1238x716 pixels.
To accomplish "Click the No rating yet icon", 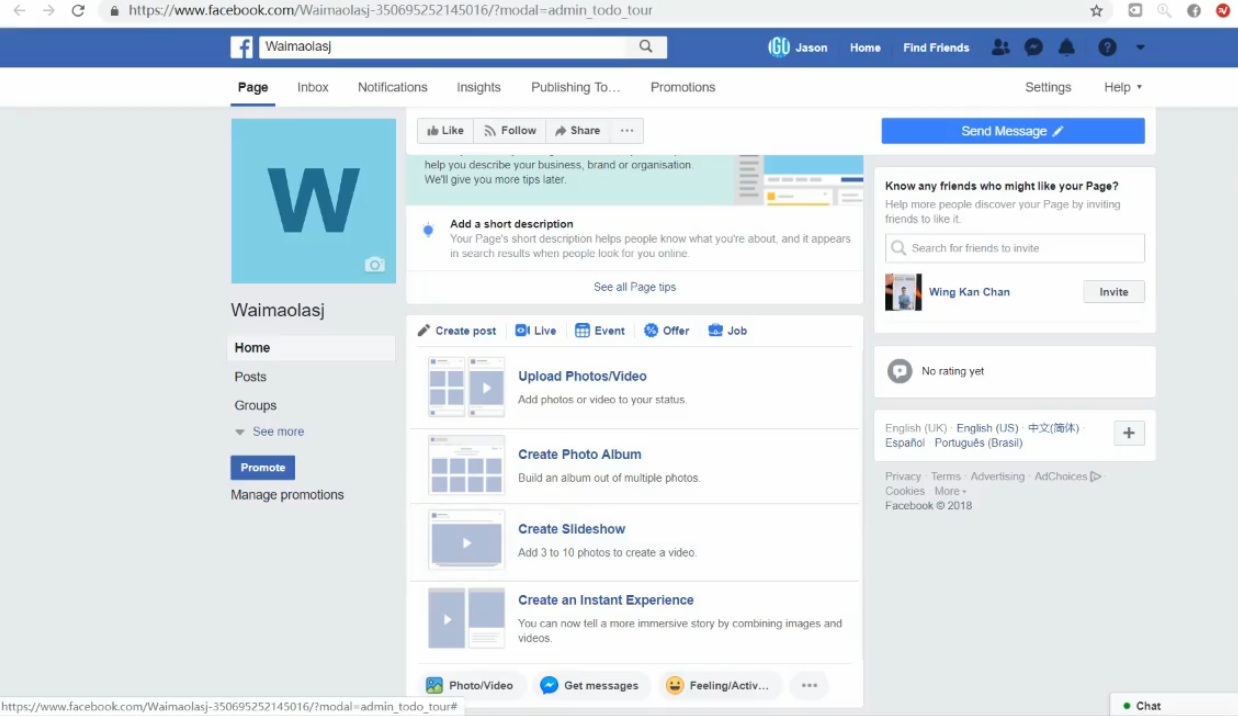I will tap(900, 371).
